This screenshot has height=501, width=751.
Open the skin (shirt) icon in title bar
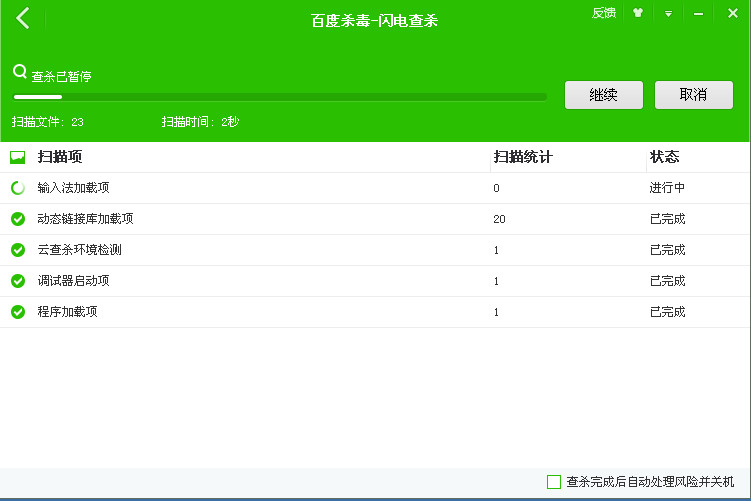(x=637, y=13)
